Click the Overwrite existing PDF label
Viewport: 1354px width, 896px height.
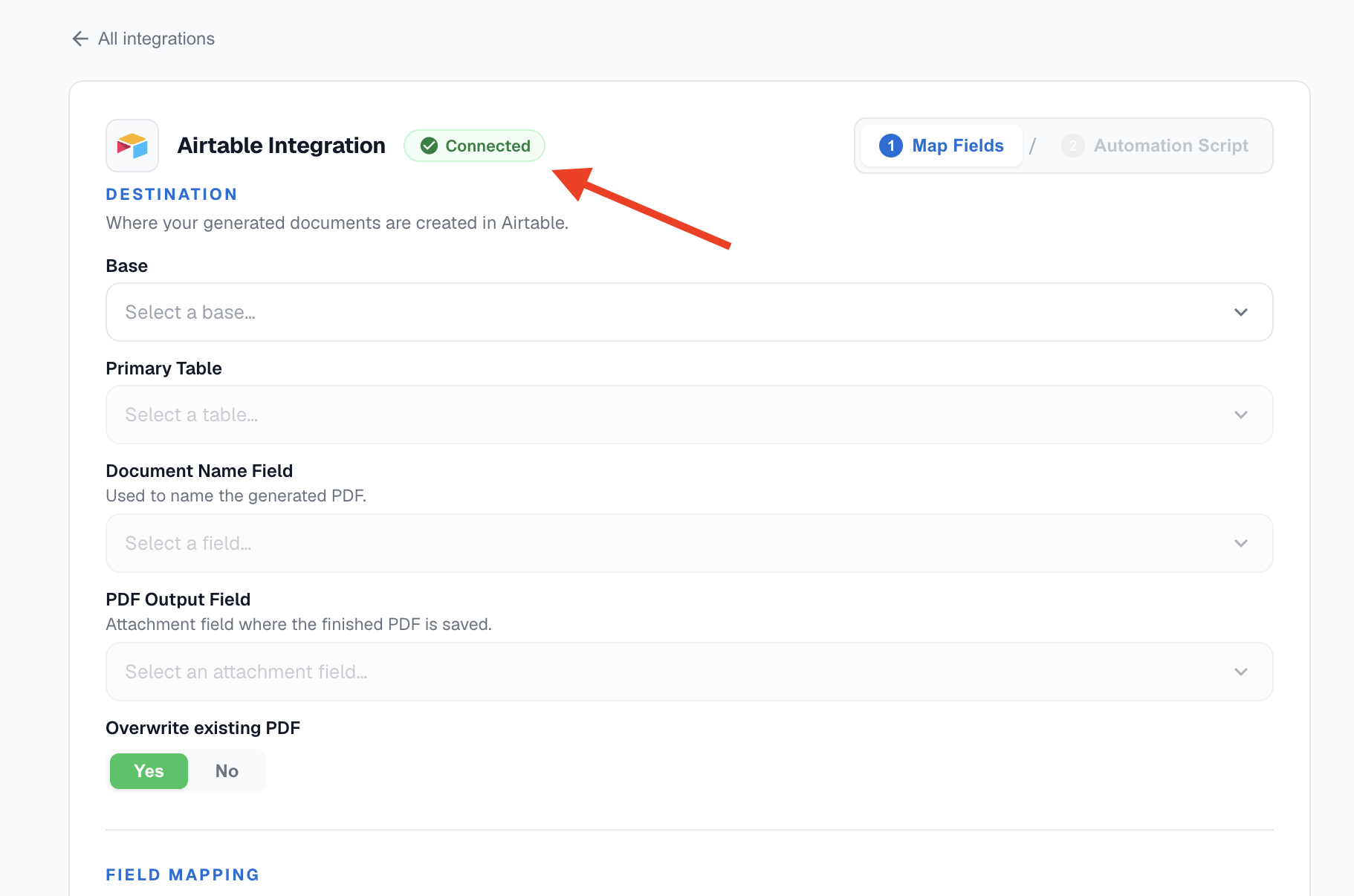(x=203, y=728)
